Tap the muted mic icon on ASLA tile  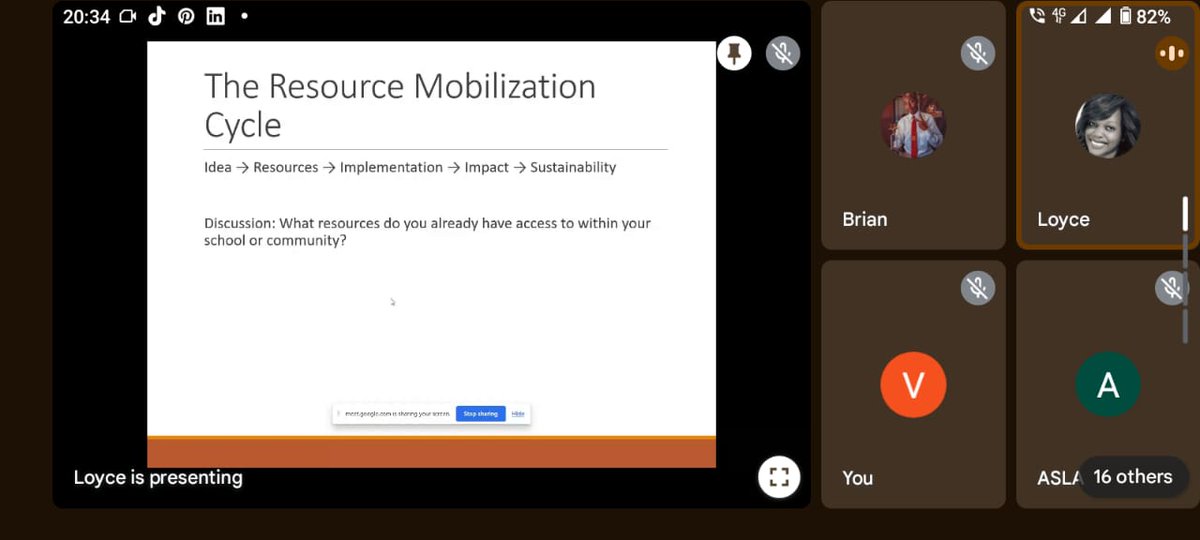pos(1172,288)
